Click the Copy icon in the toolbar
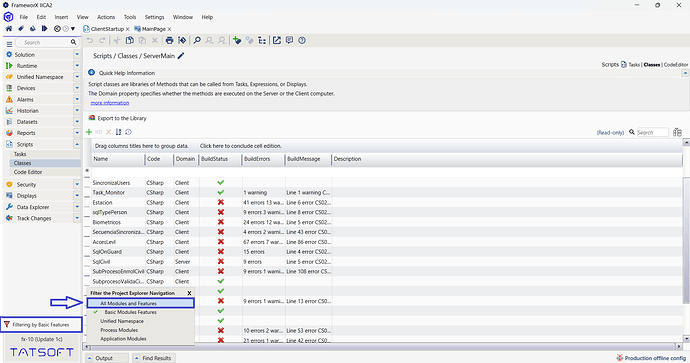This screenshot has width=690, height=363. [130, 40]
